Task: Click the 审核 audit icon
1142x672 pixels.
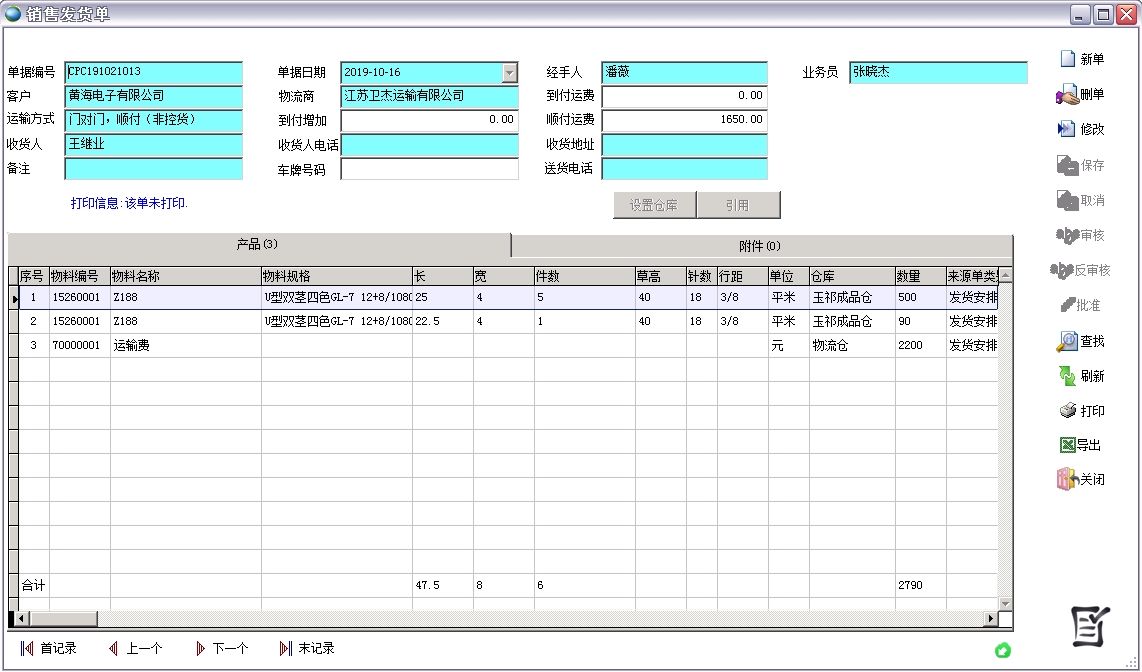Action: (1084, 233)
